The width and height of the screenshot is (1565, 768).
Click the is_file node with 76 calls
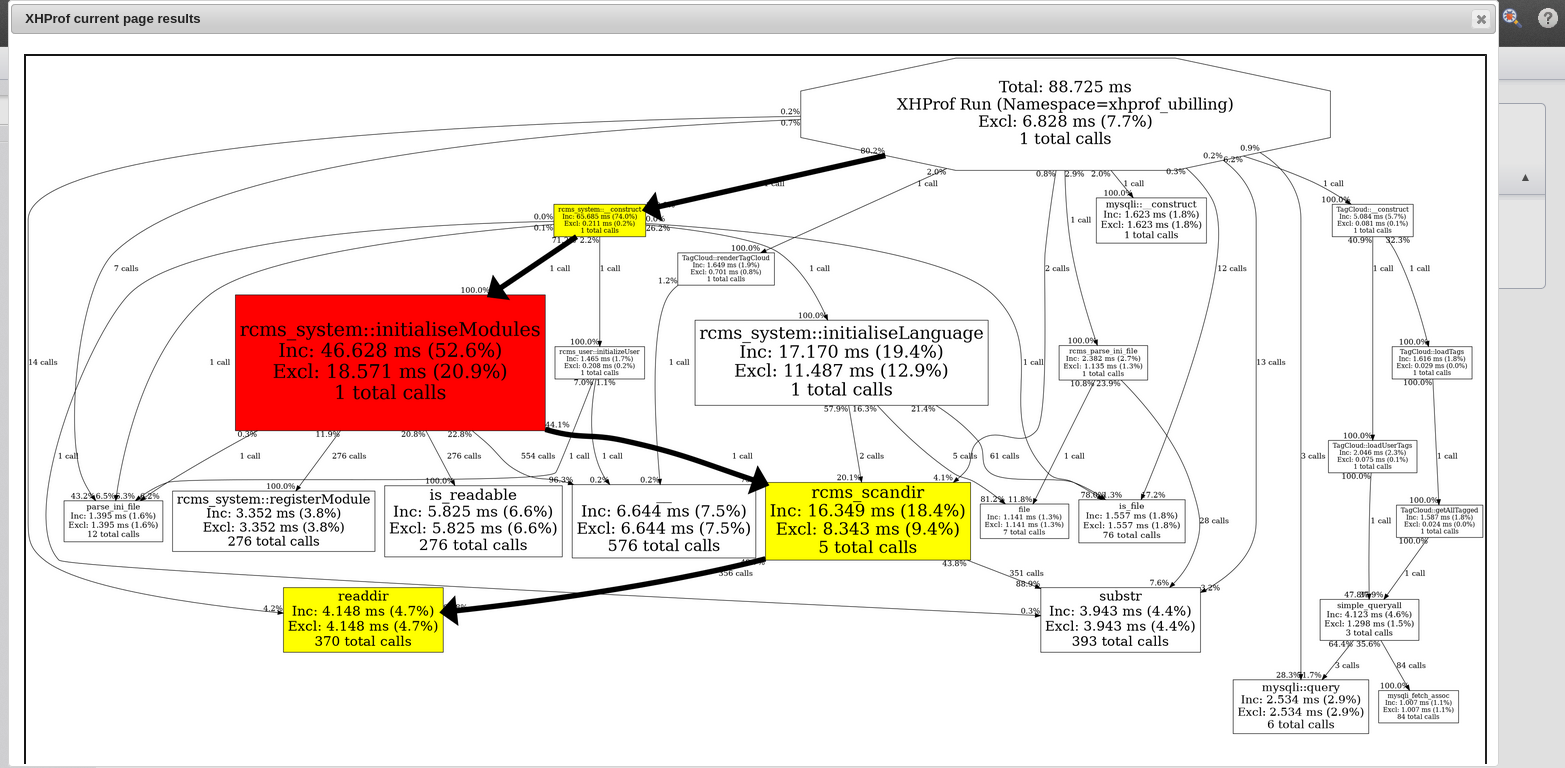pyautogui.click(x=1131, y=520)
